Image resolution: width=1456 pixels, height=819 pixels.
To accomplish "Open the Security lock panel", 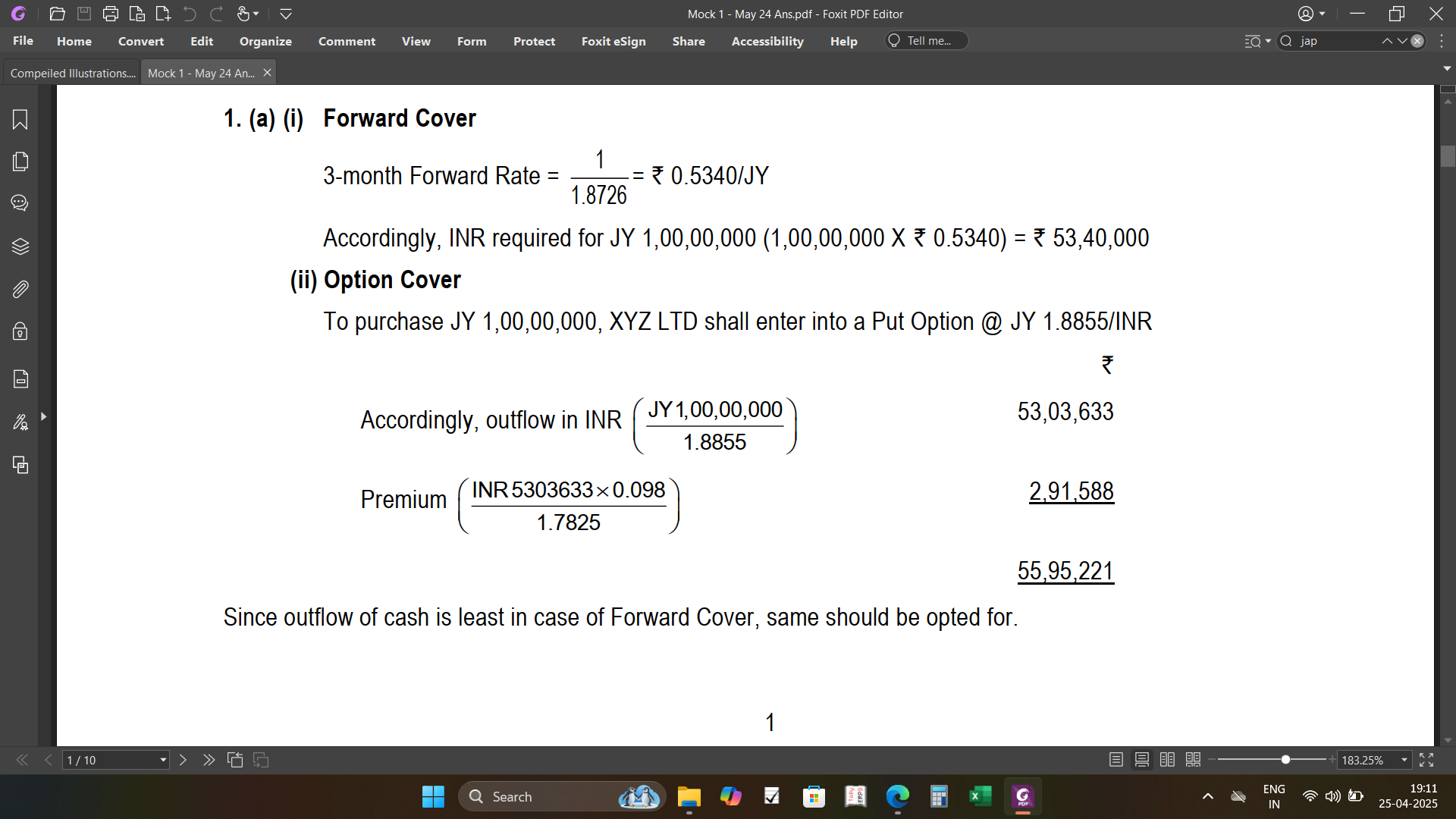I will pyautogui.click(x=20, y=331).
